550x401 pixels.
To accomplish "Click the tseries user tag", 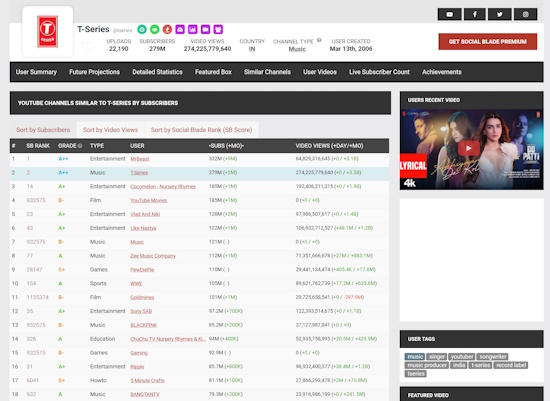I will [416, 374].
